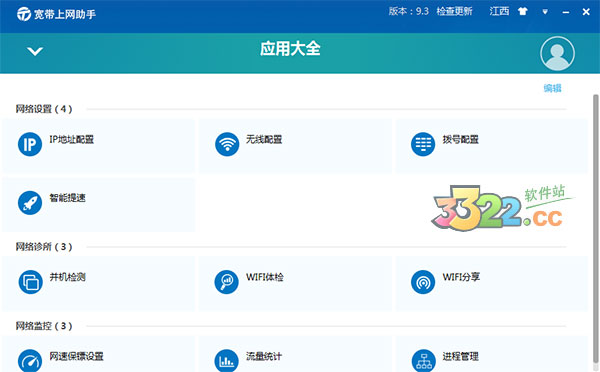Minimize the 宽带上网助手 window

pyautogui.click(x=566, y=12)
